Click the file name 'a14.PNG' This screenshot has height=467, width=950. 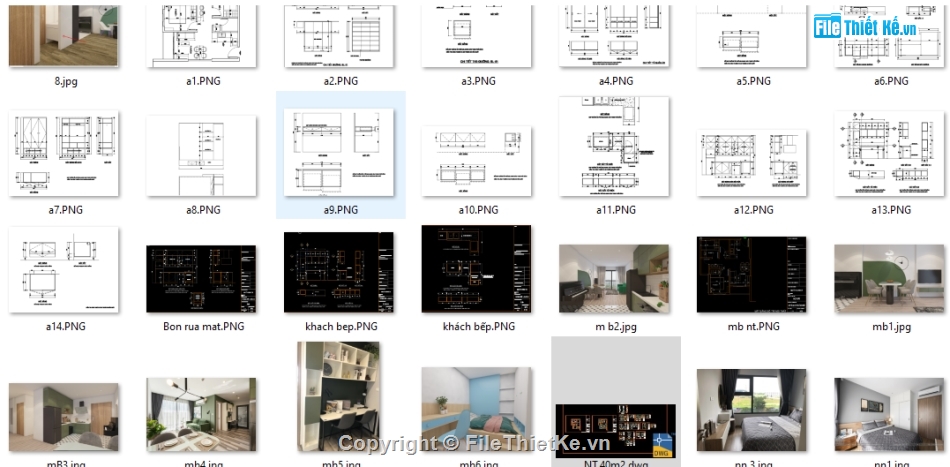[x=65, y=326]
